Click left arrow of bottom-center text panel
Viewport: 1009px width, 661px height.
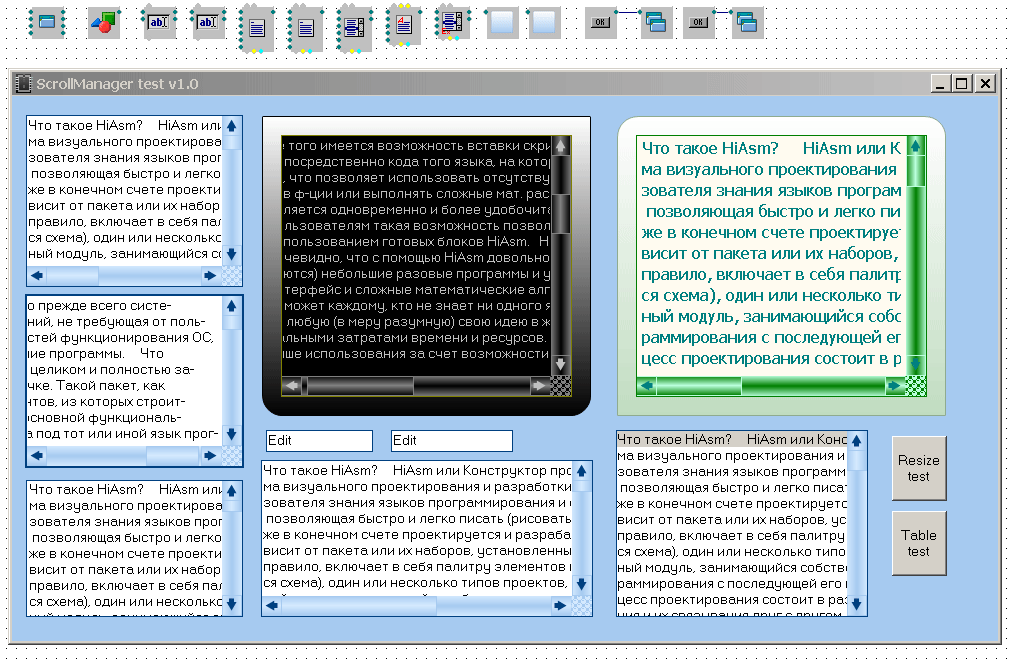272,606
